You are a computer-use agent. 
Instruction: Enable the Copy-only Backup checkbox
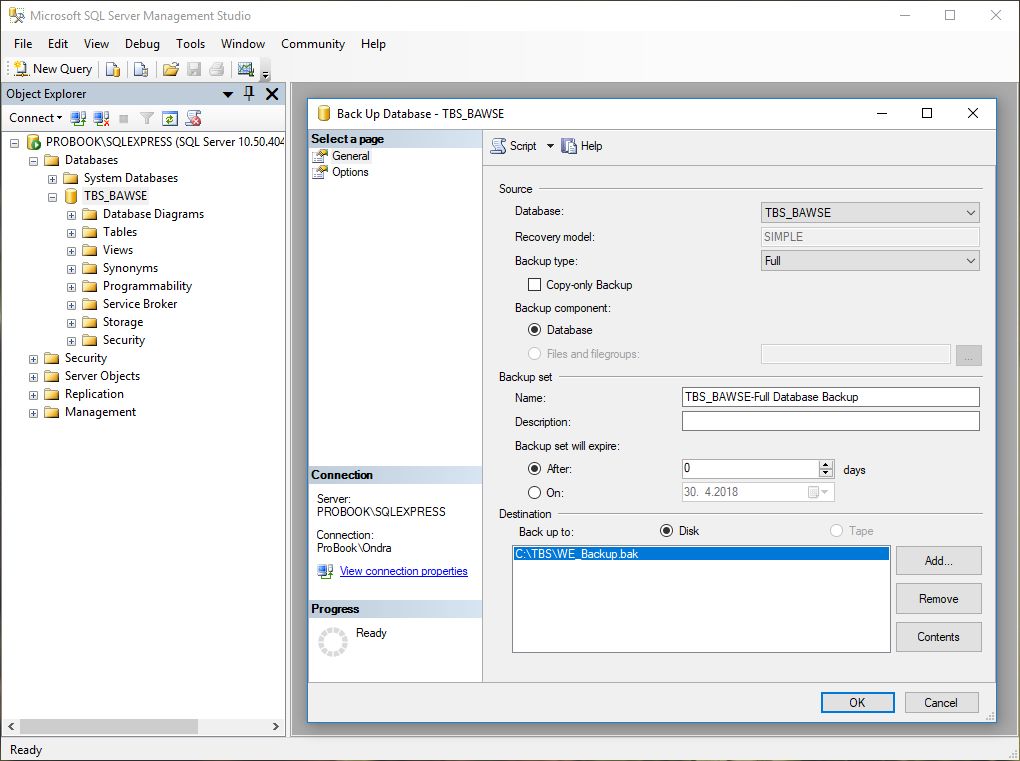pos(534,284)
